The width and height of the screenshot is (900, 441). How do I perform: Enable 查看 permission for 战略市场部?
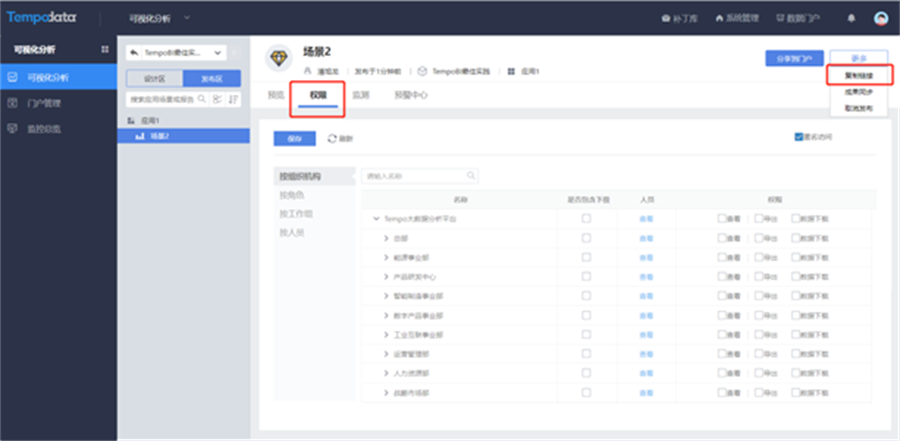click(x=722, y=393)
